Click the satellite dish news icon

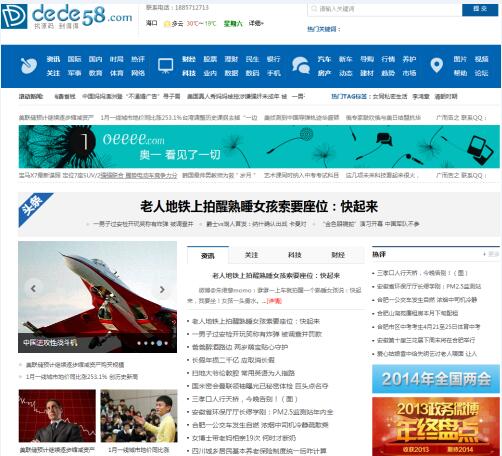point(29,66)
